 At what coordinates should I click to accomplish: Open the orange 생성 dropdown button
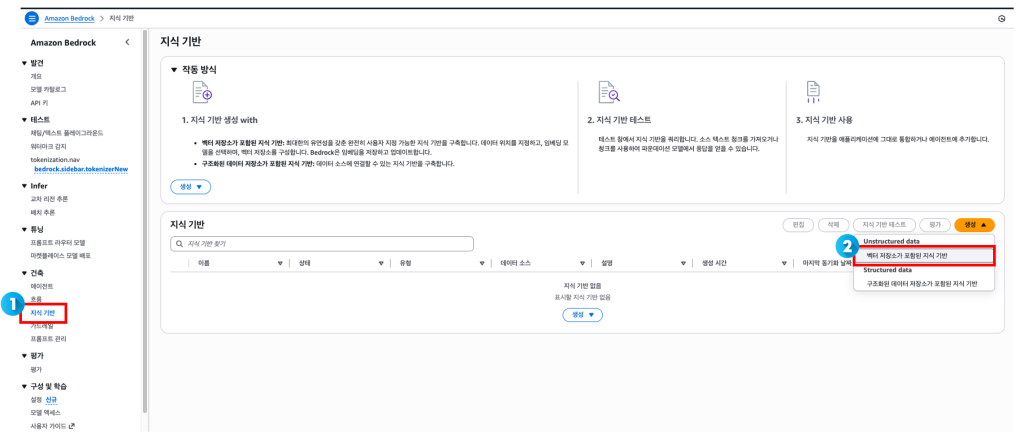coord(974,225)
